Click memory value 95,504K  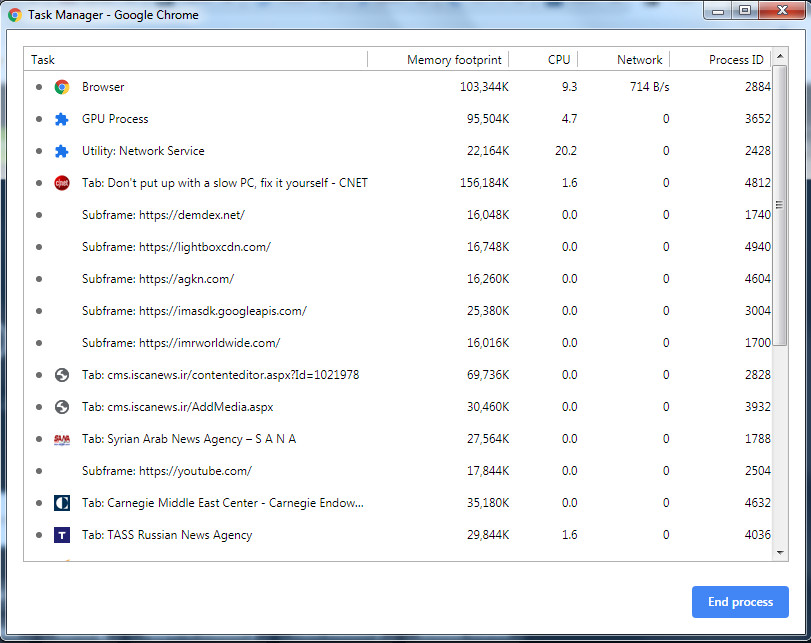(x=488, y=119)
